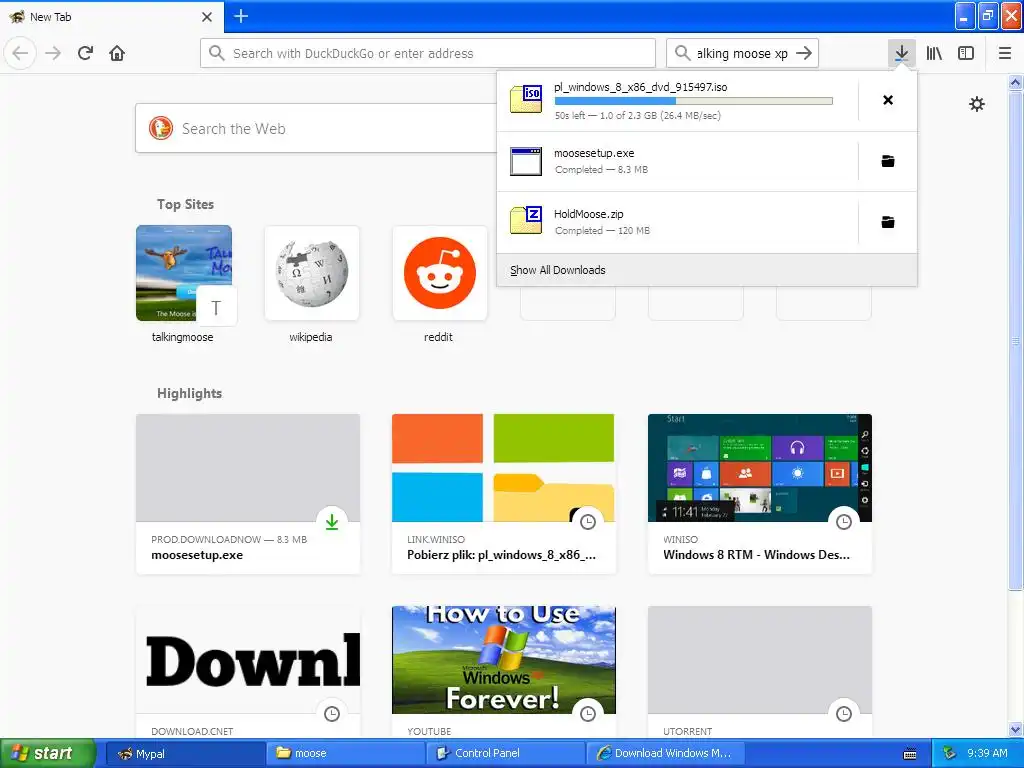Show All Downloads
1024x768 pixels.
pos(707,270)
